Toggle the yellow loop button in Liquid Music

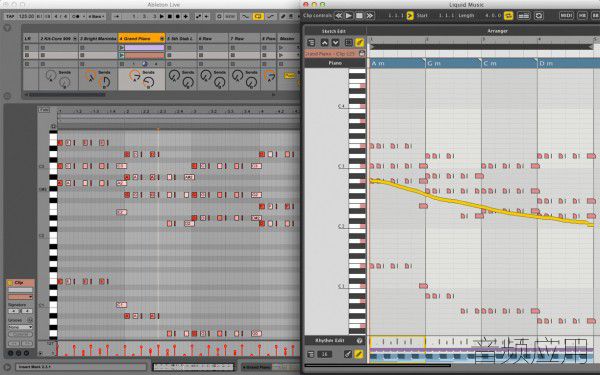coord(509,16)
